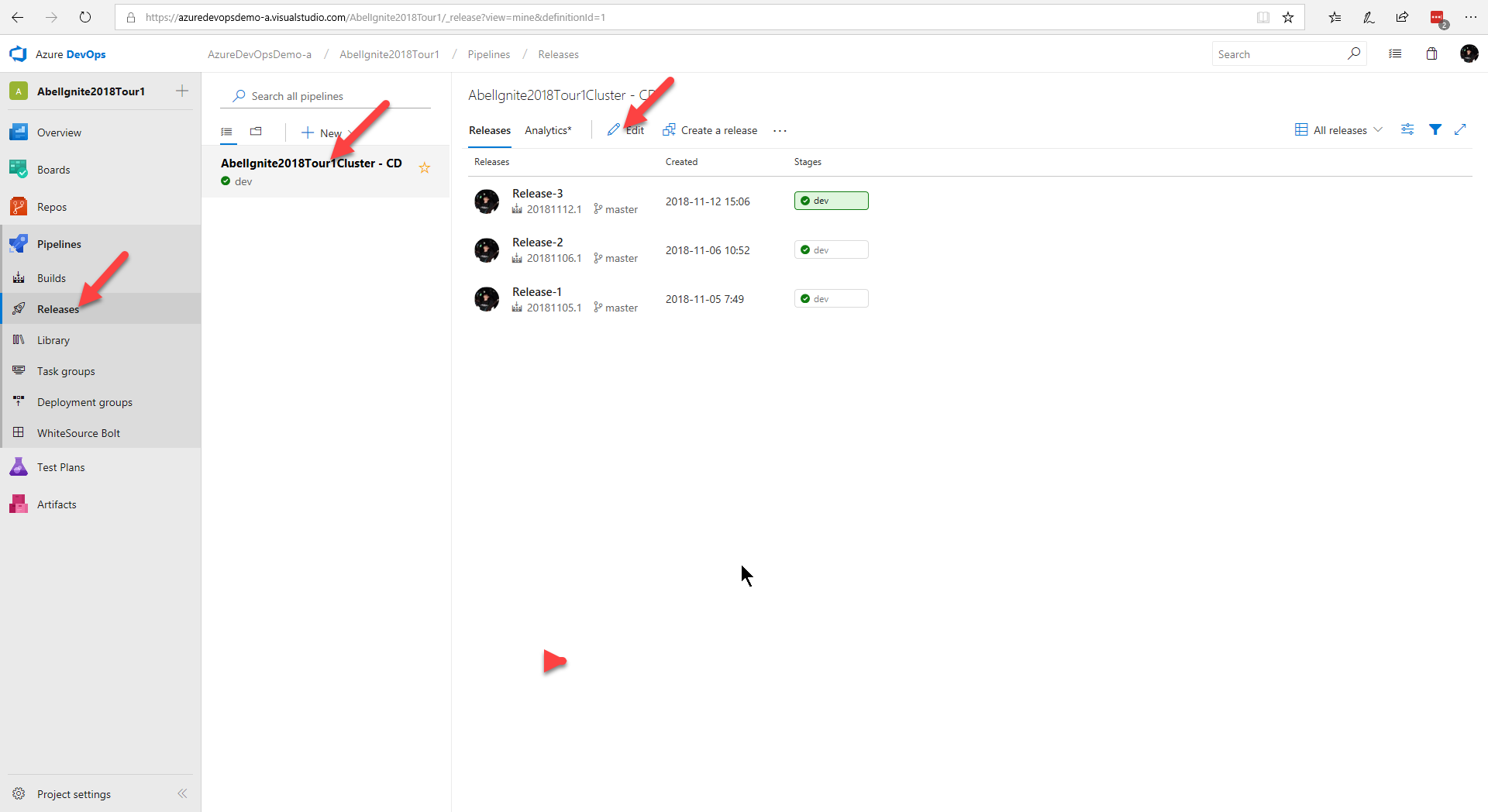Edit the release pipeline
Screen dimensions: 1488x812
(x=625, y=130)
